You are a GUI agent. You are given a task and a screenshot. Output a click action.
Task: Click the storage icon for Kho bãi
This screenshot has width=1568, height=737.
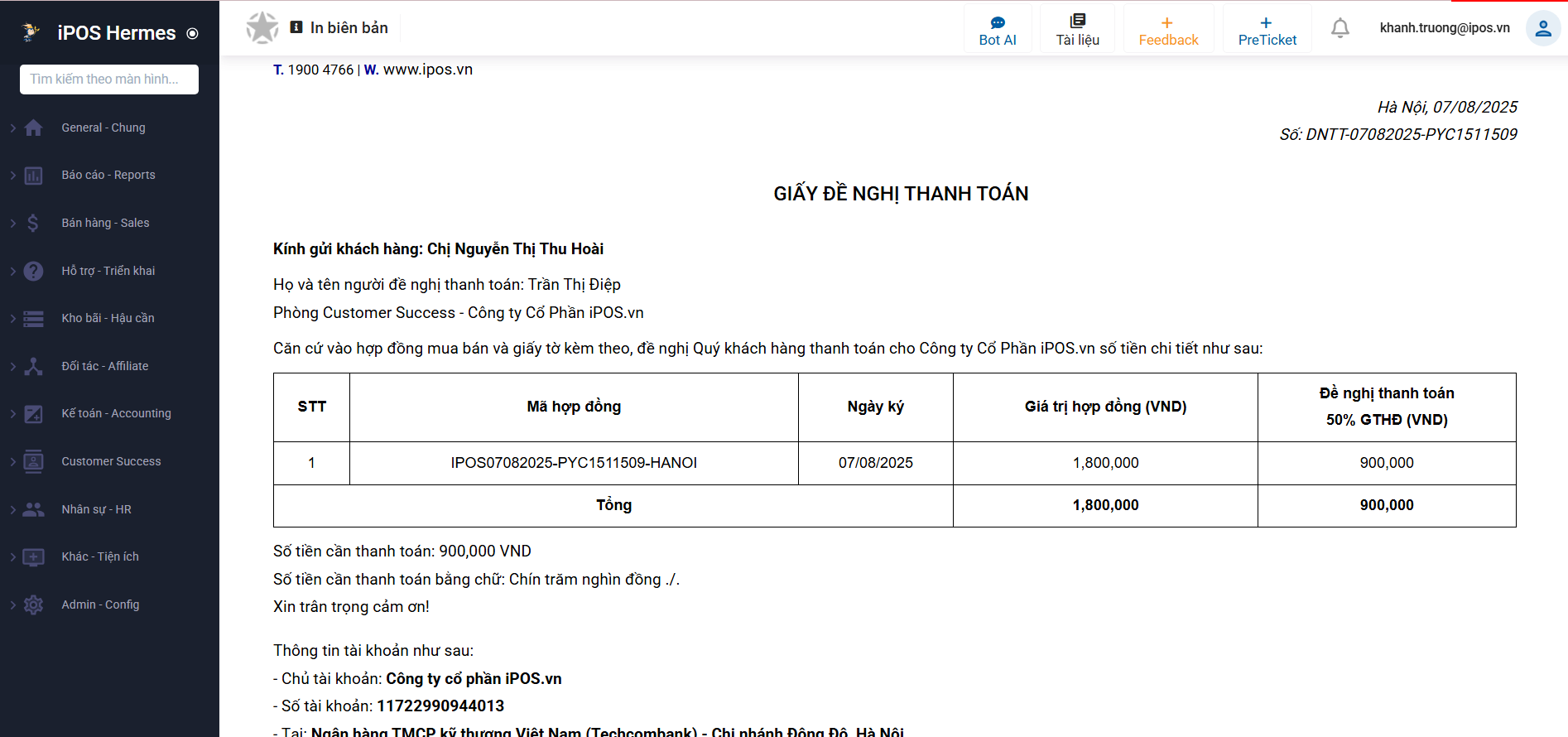click(x=33, y=319)
